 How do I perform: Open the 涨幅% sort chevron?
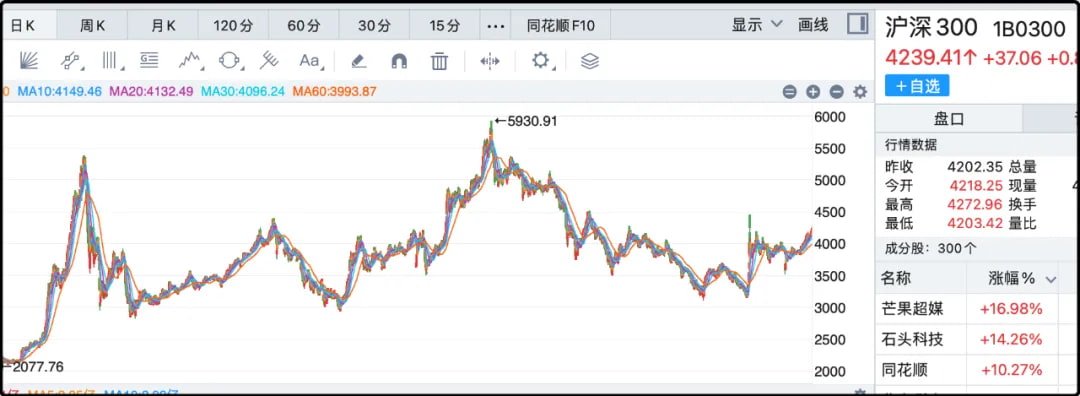(1051, 279)
